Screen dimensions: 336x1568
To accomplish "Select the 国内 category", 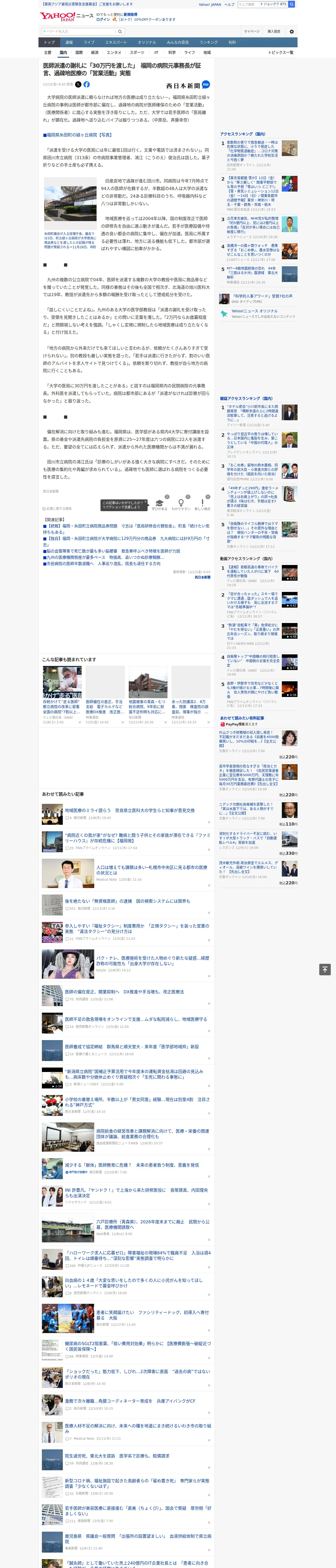I will [x=63, y=52].
